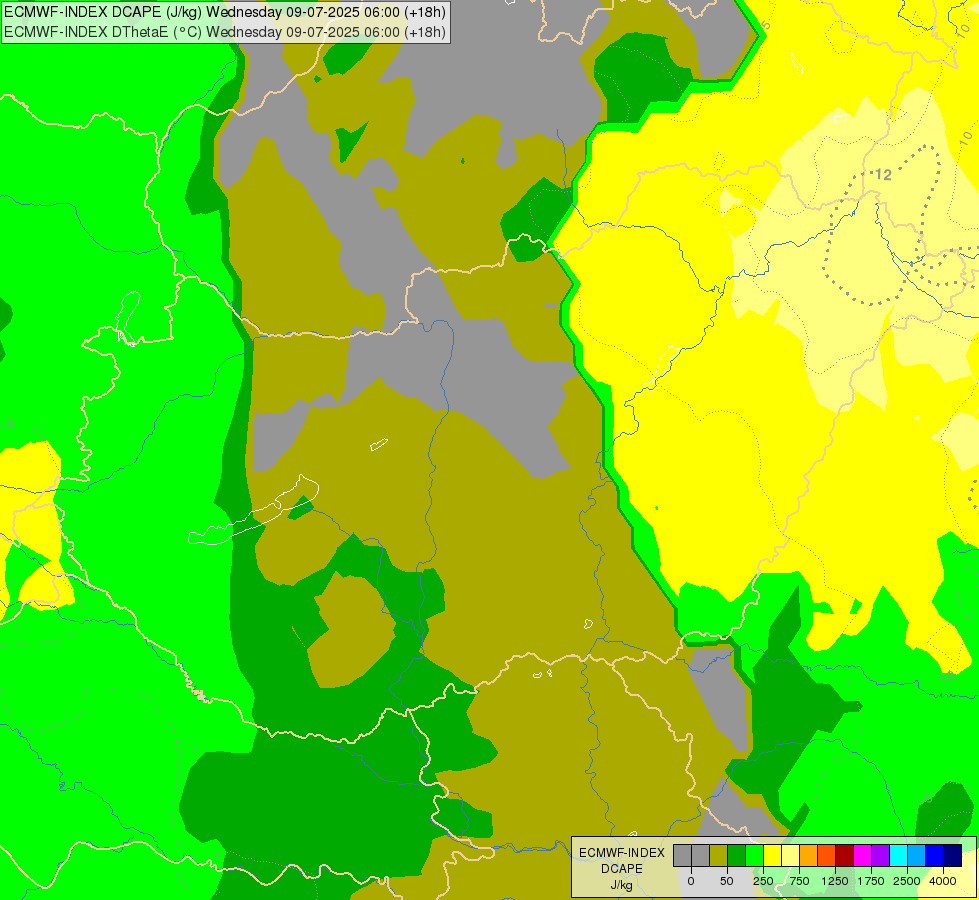Select the dark red legend swatch
Screen dimensions: 979x900
coord(845,856)
